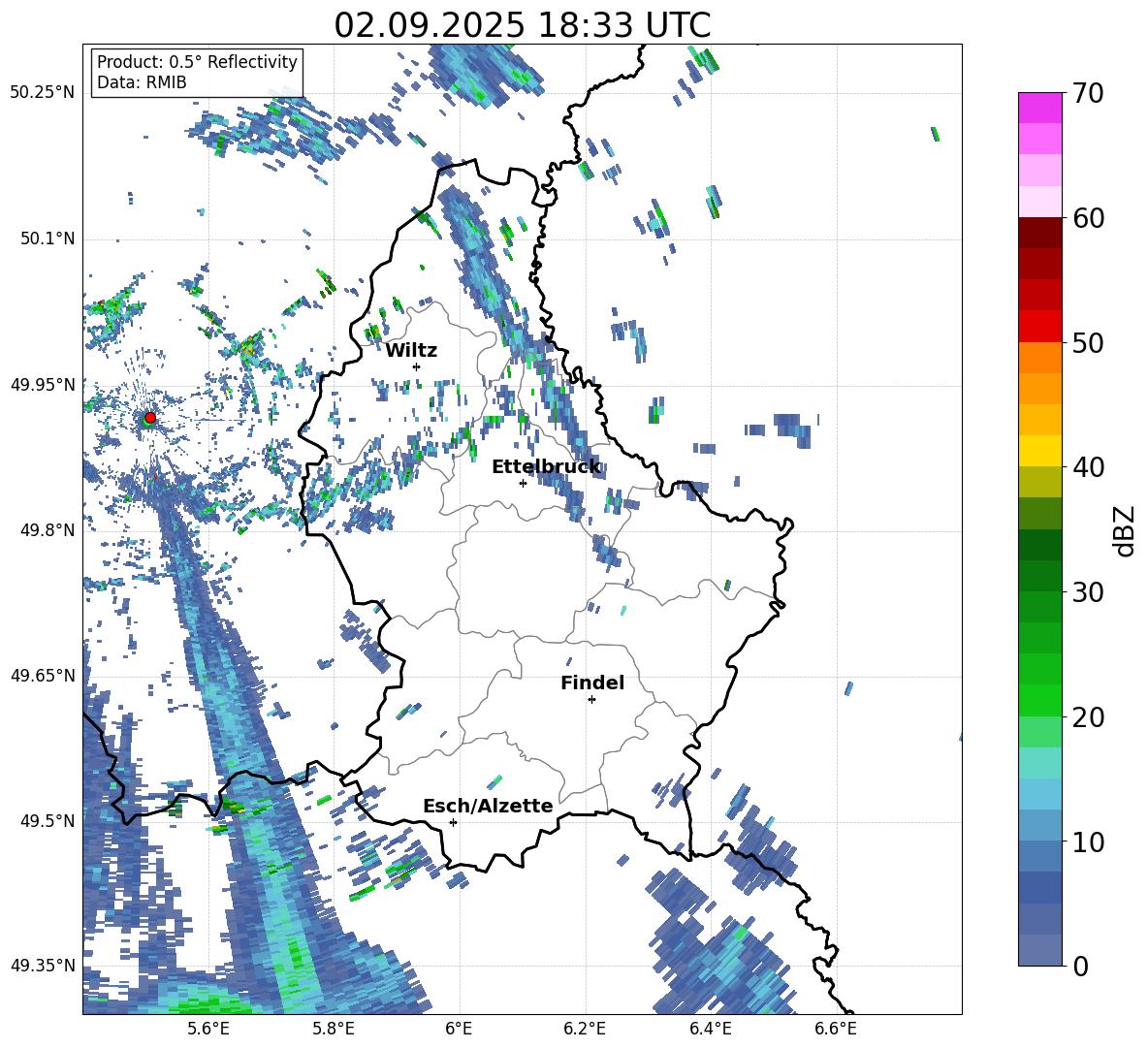Click the 'Data: RMIB' legend line
The width and height of the screenshot is (1148, 1048).
(x=142, y=82)
